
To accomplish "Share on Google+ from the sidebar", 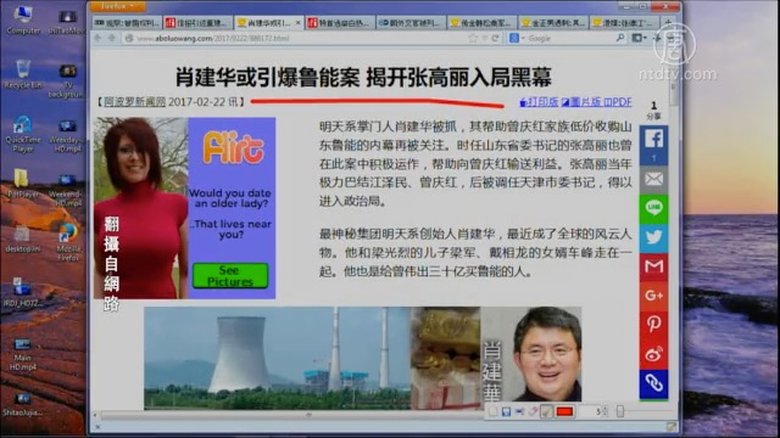I will pos(653,295).
